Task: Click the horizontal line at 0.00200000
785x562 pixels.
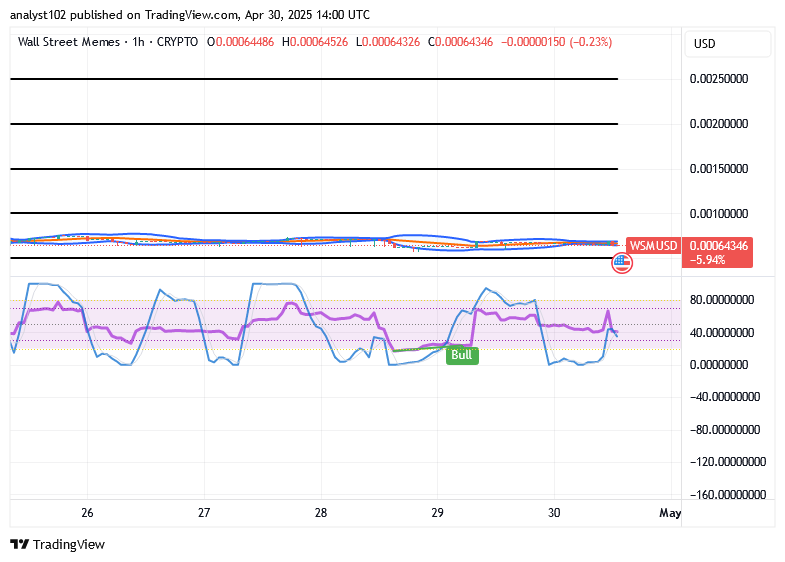Action: (x=314, y=124)
